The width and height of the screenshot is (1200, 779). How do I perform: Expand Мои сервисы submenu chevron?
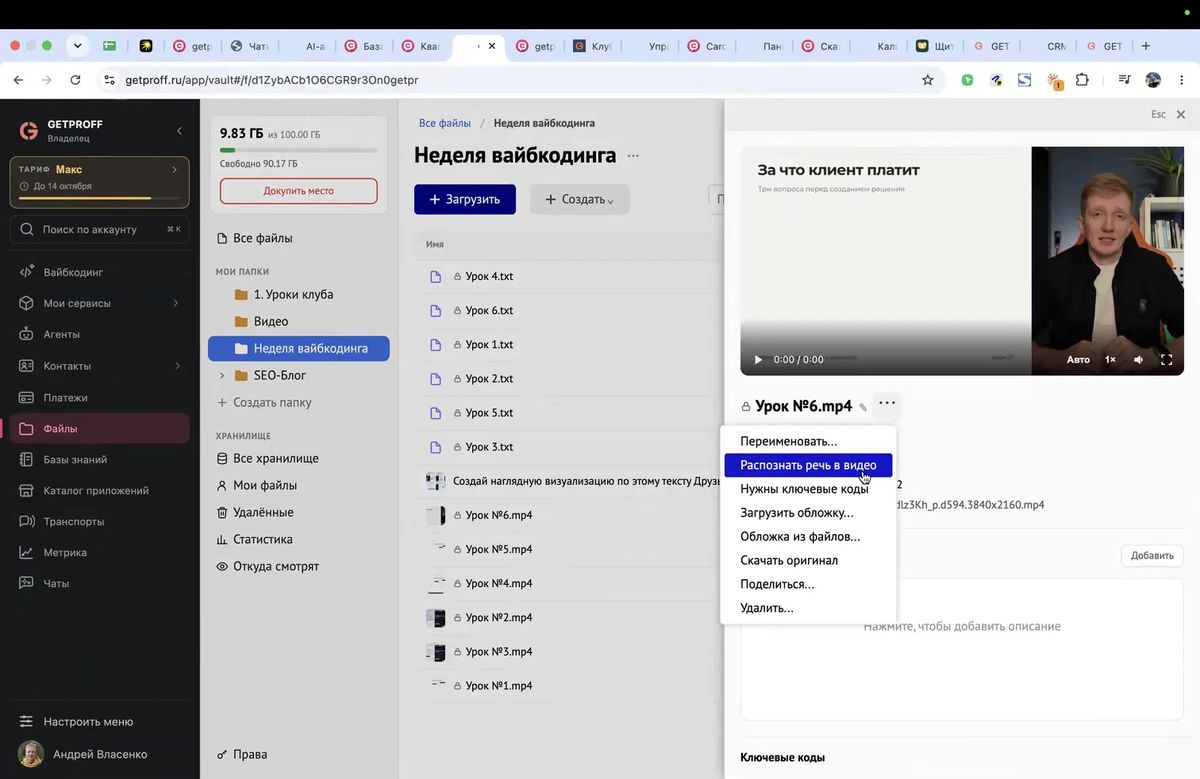click(176, 303)
